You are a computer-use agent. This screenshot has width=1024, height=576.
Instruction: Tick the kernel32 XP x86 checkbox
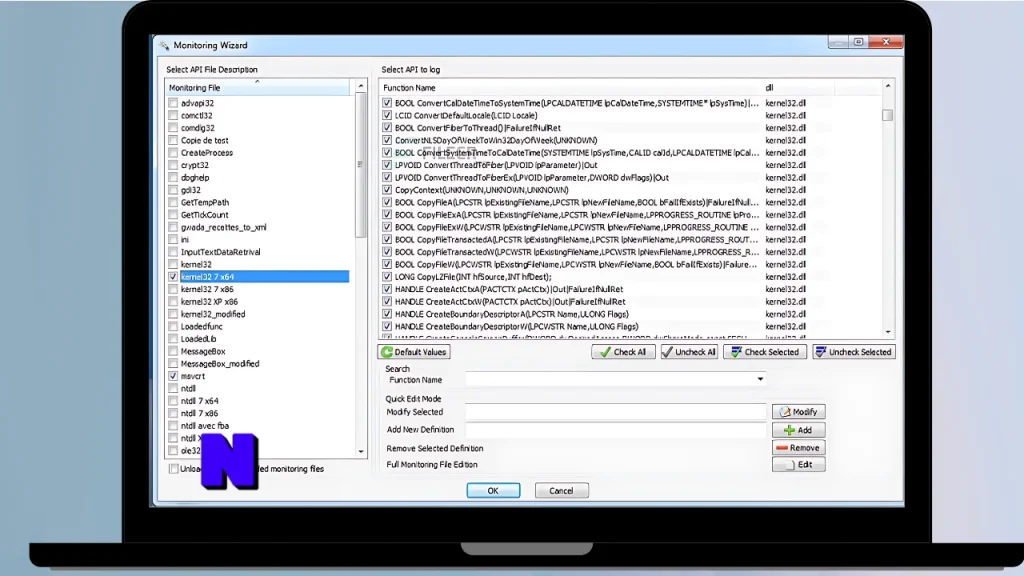[173, 302]
